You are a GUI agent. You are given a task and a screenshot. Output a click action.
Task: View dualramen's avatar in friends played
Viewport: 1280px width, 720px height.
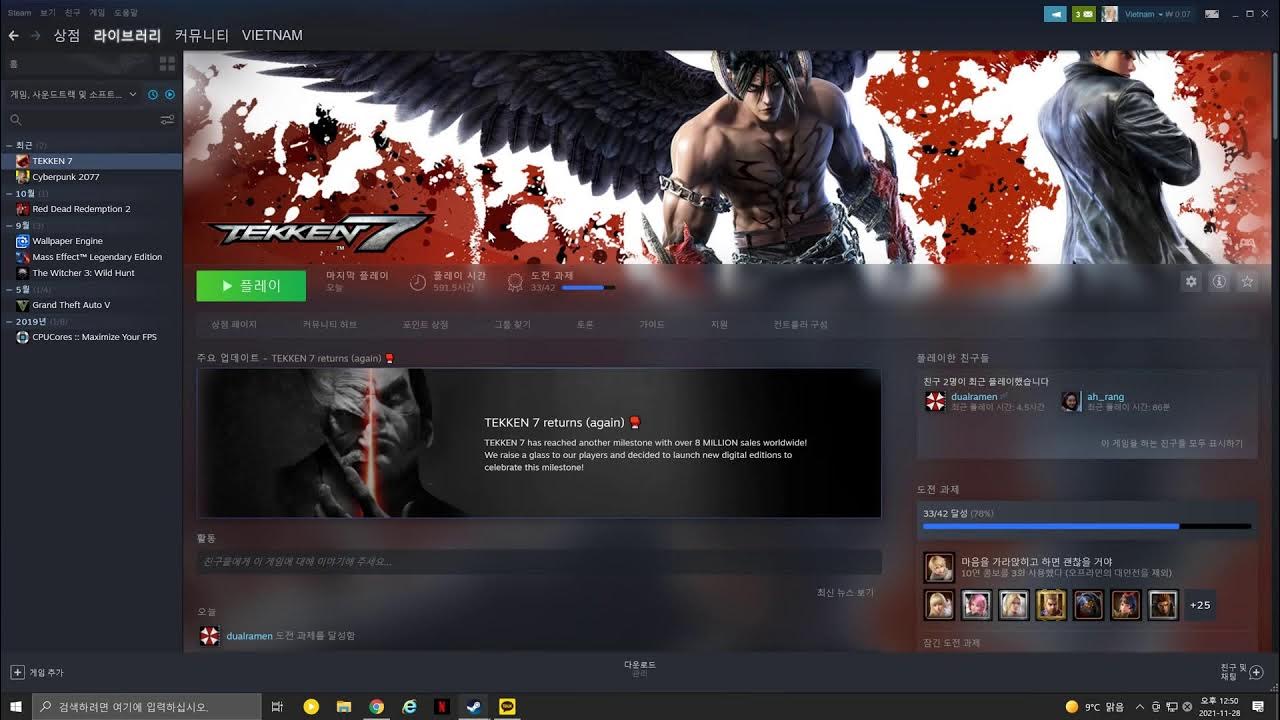point(935,402)
